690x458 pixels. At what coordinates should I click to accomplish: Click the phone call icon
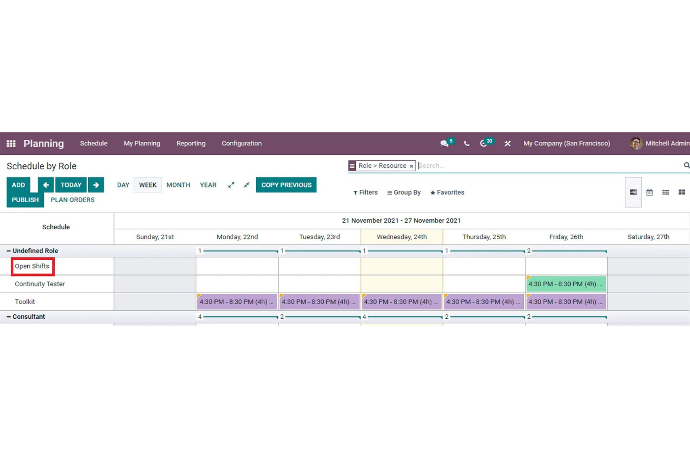466,144
